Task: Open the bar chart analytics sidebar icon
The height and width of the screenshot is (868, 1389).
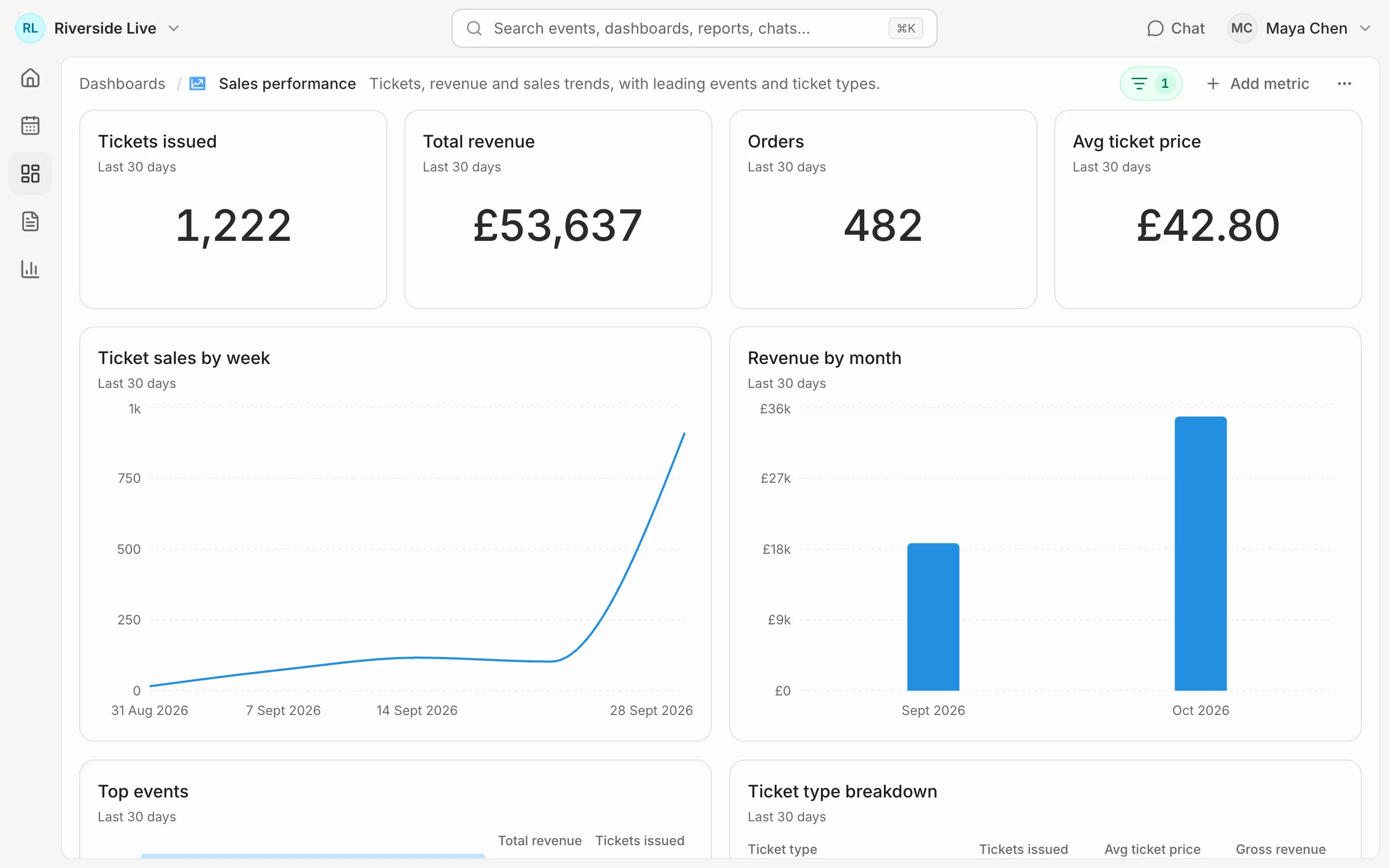Action: (30, 269)
